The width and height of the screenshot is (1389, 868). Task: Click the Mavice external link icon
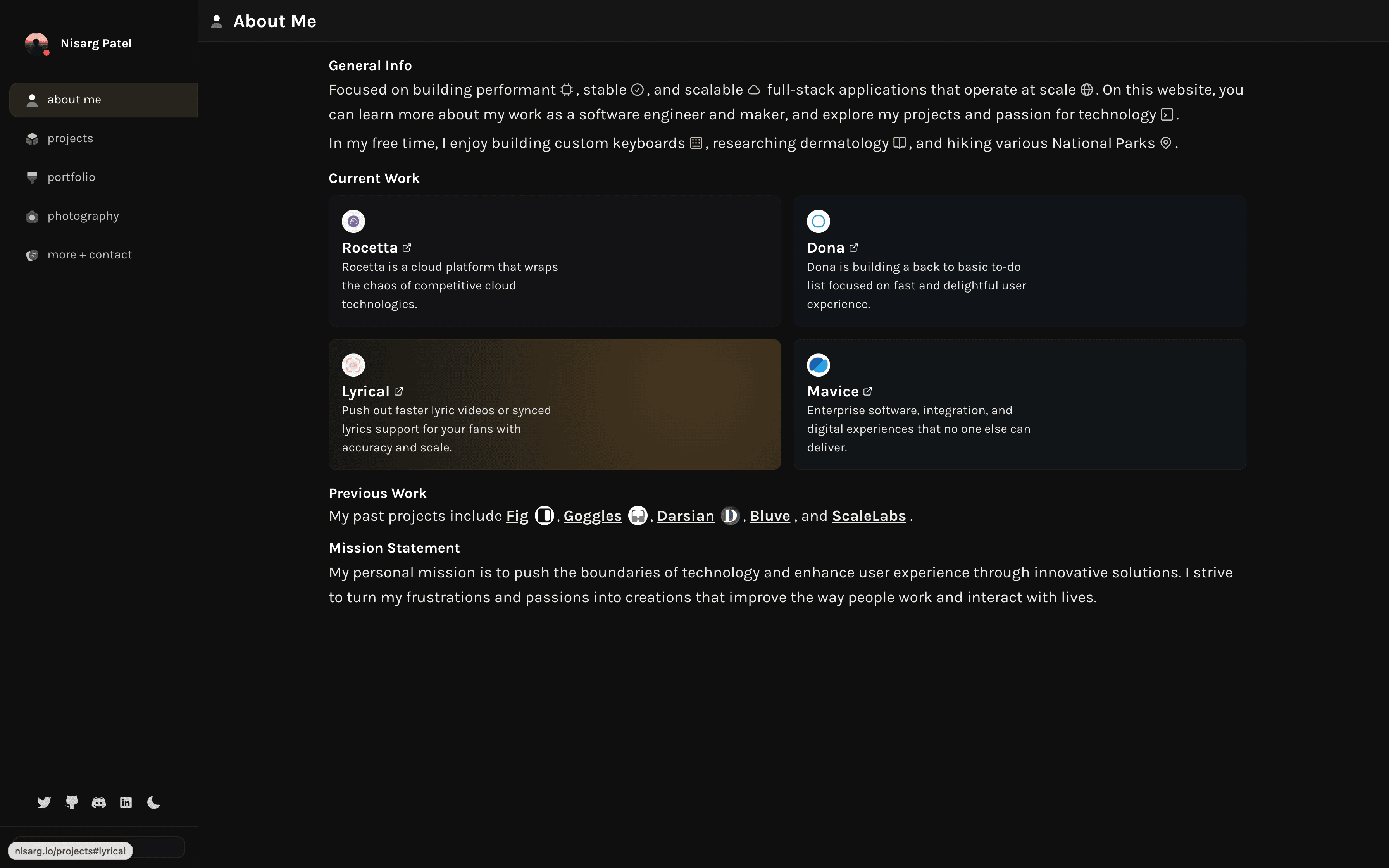[868, 391]
